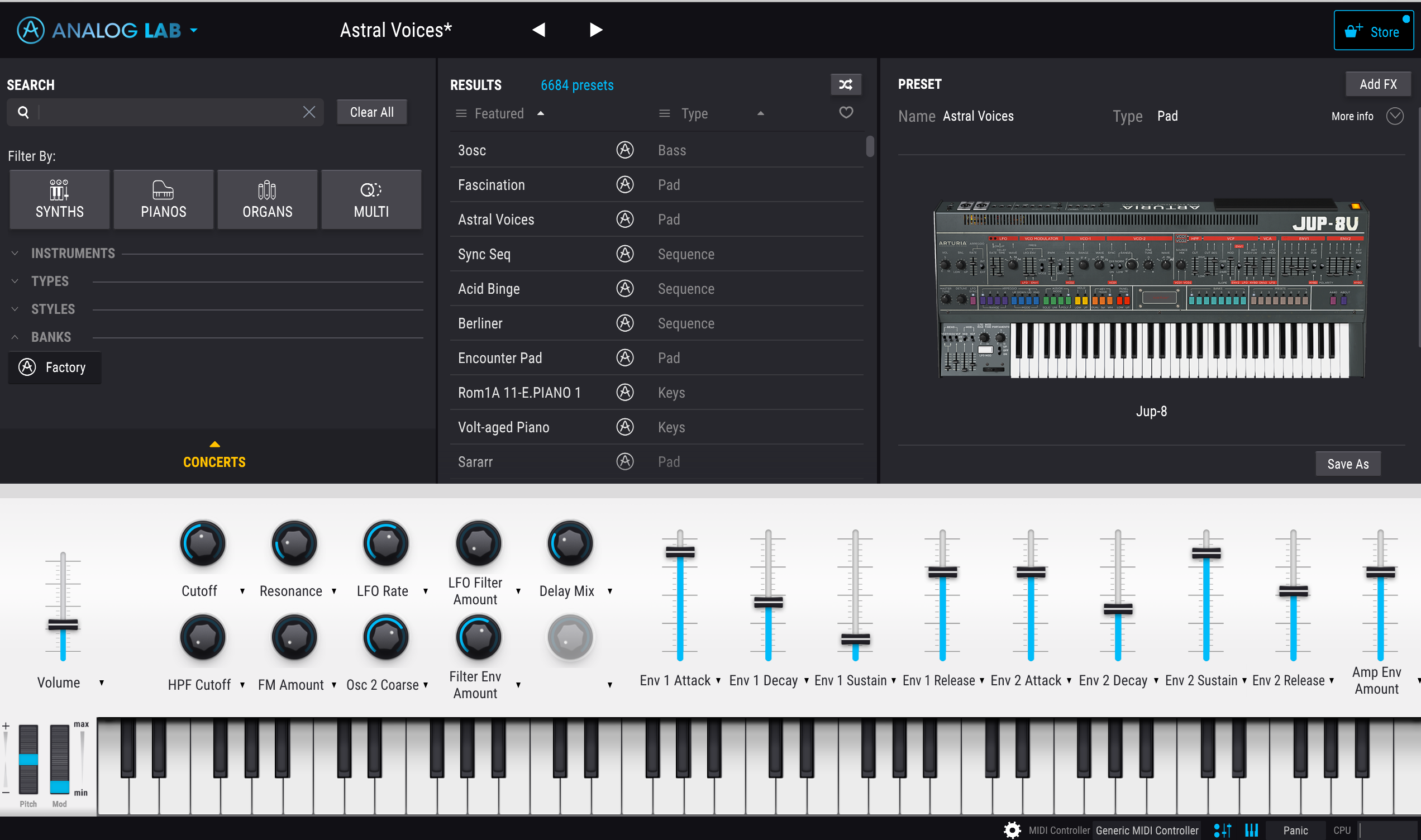Click the Env 1 Sustain fader
Image resolution: width=1421 pixels, height=840 pixels.
point(855,639)
